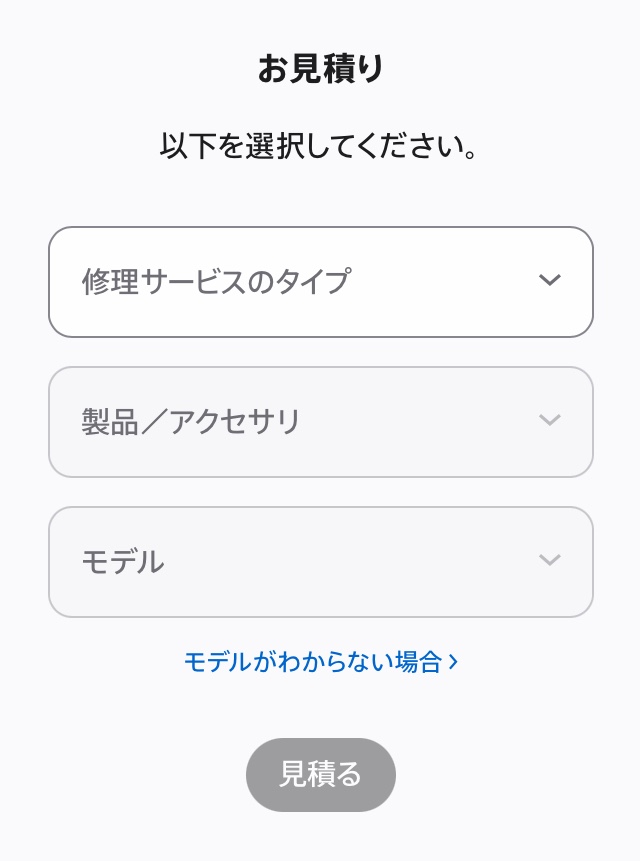Click the お見積り heading
640x861 pixels.
(320, 69)
